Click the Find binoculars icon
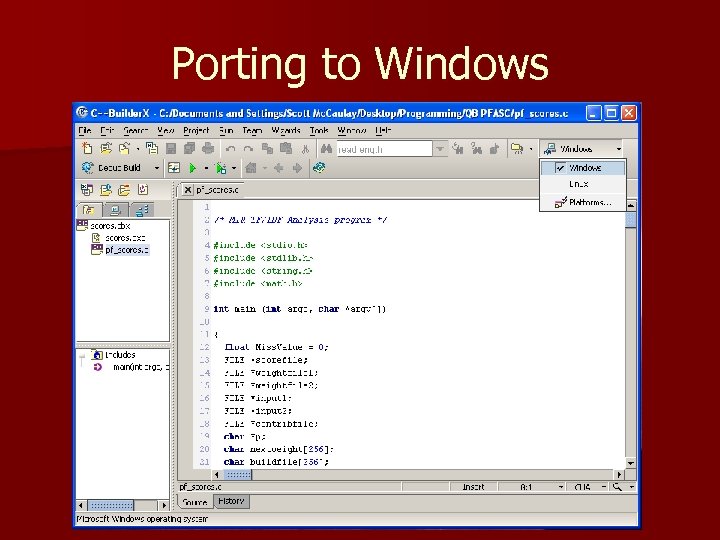The height and width of the screenshot is (540, 720). coord(326,148)
